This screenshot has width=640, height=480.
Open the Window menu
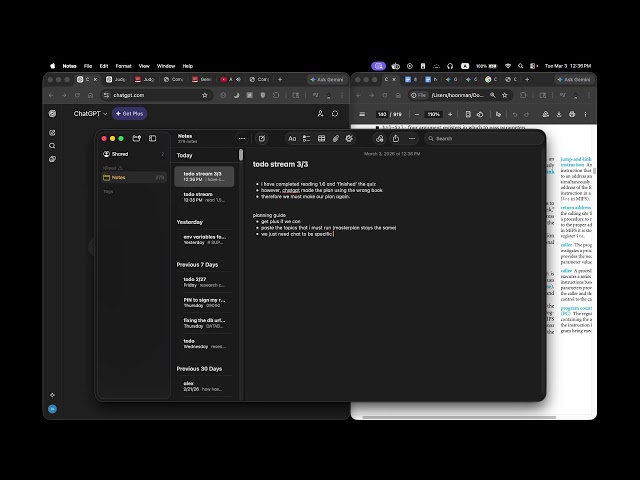[166, 66]
